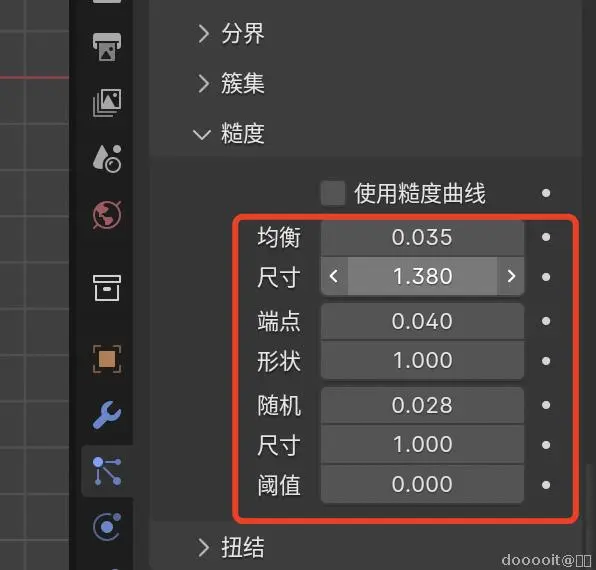Viewport: 596px width, 570px height.
Task: Click keyframe dot beside 均衡 0.035
Action: coord(546,238)
